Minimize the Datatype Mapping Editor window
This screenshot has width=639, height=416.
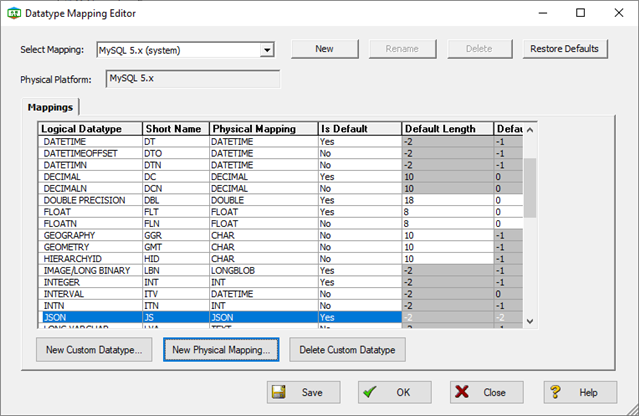point(543,13)
